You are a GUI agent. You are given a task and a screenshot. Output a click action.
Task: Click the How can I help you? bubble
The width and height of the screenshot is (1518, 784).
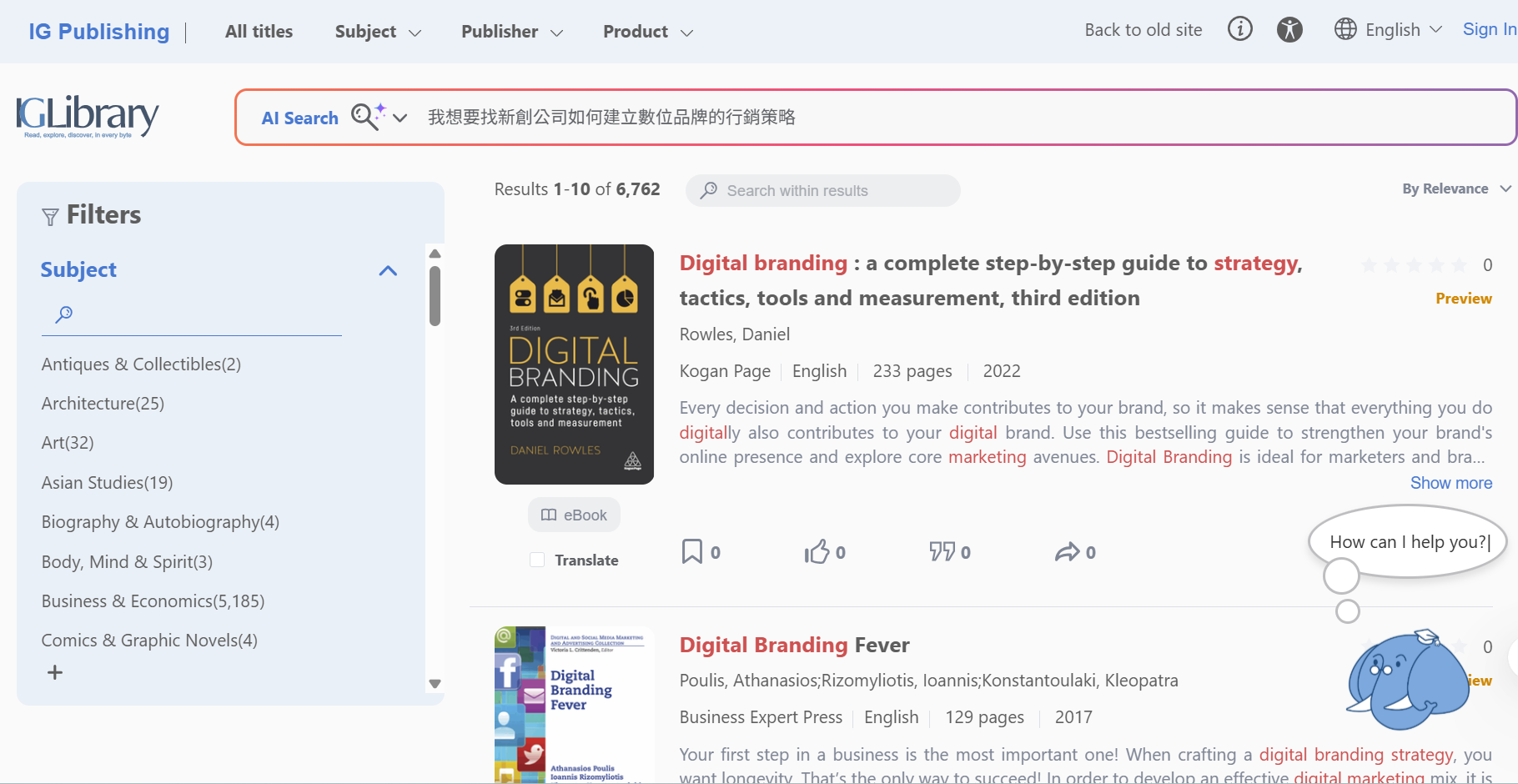(1408, 541)
